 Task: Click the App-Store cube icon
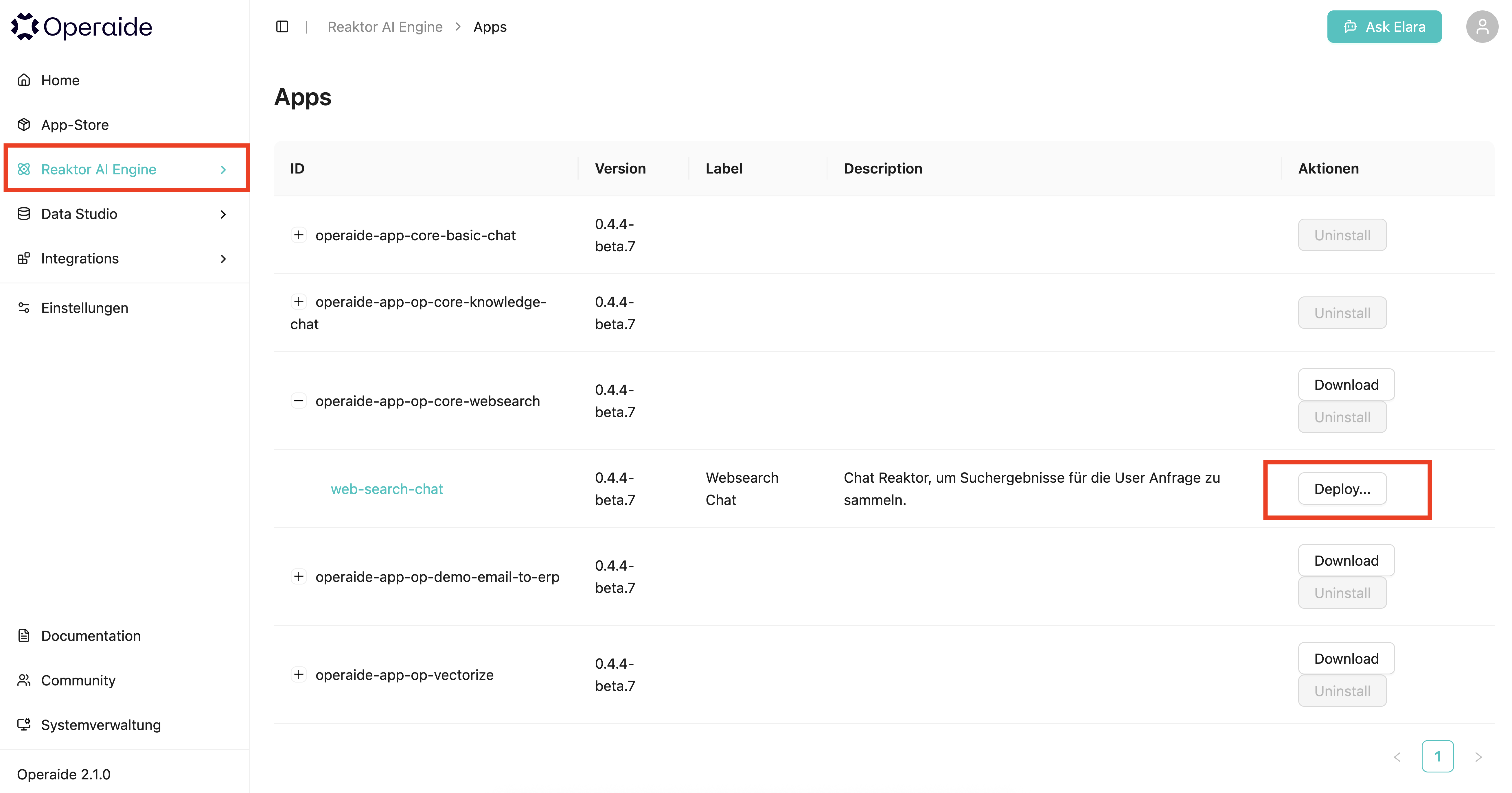pyautogui.click(x=24, y=124)
